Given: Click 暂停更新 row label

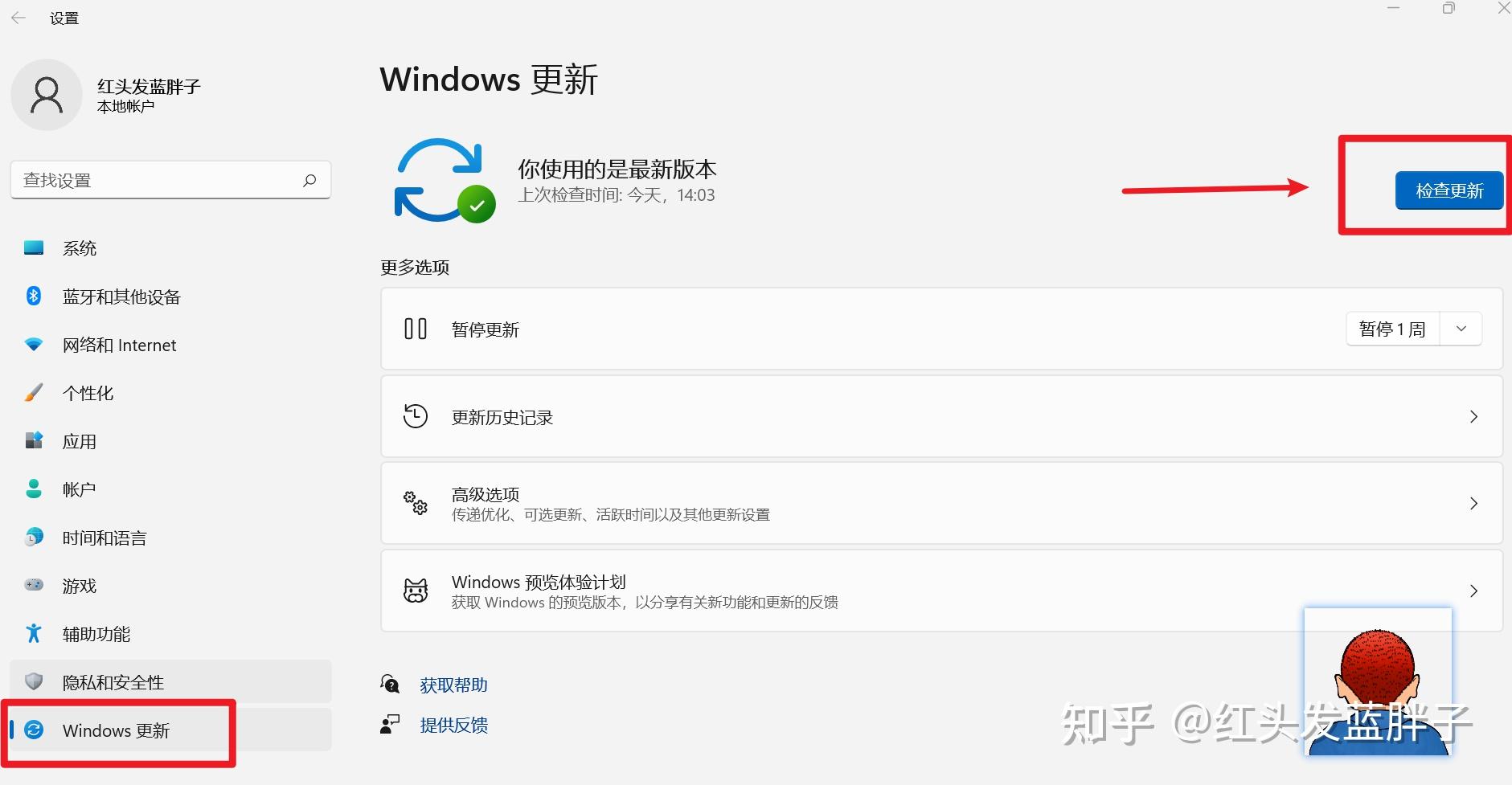Looking at the screenshot, I should click(x=486, y=329).
